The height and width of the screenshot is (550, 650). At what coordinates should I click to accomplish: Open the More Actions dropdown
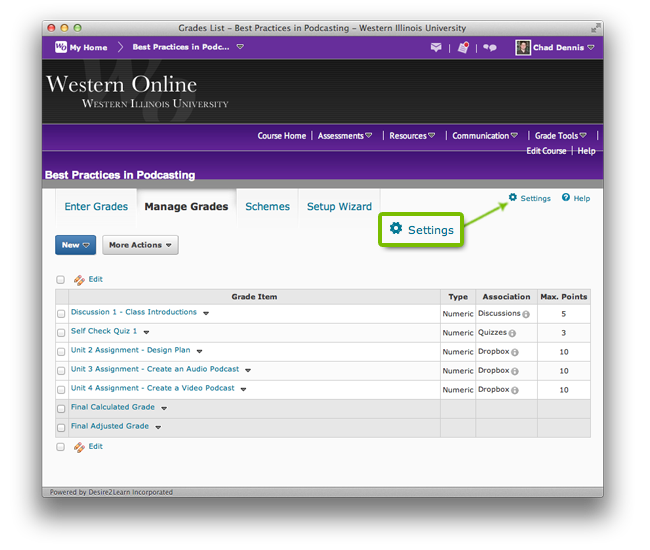[x=140, y=245]
